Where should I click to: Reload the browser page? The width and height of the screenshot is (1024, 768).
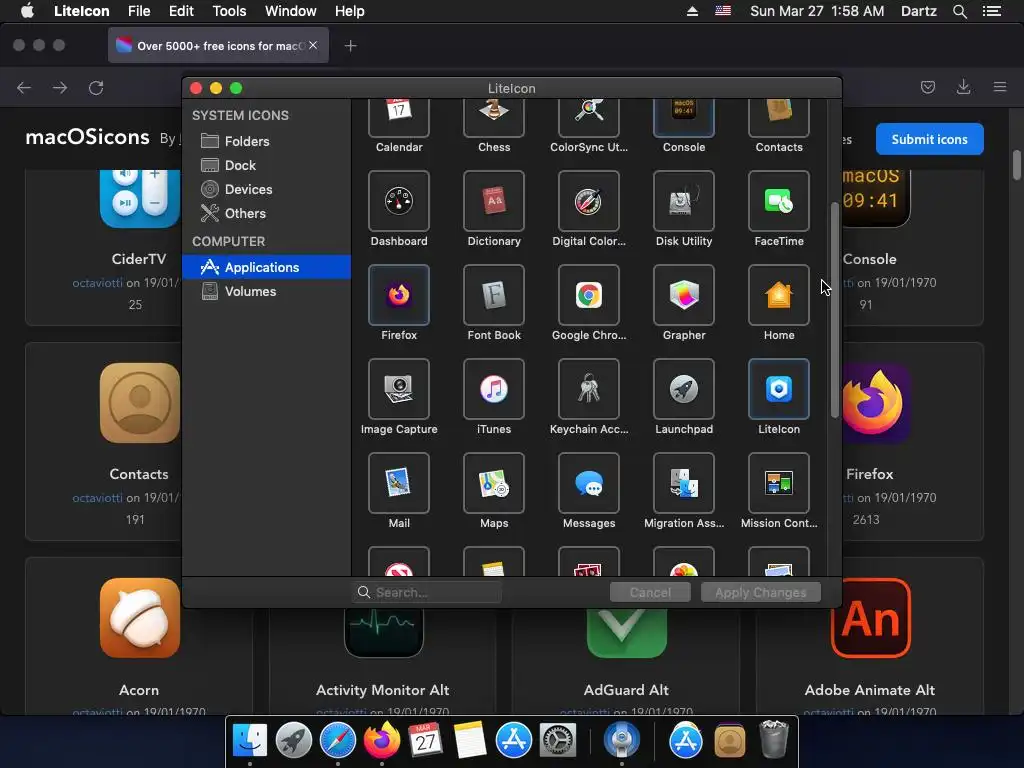[x=96, y=88]
